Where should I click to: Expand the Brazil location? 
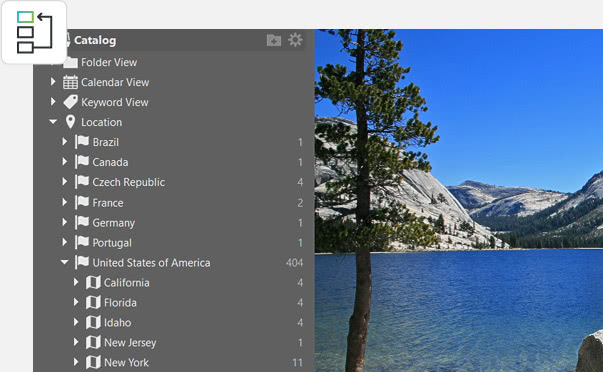(65, 142)
